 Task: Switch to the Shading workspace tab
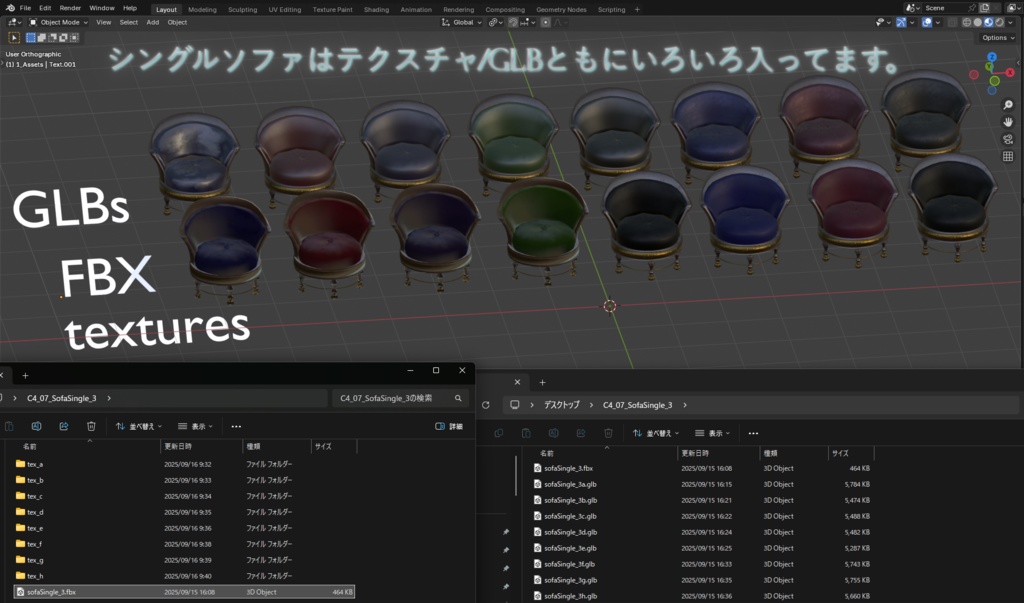(x=376, y=8)
